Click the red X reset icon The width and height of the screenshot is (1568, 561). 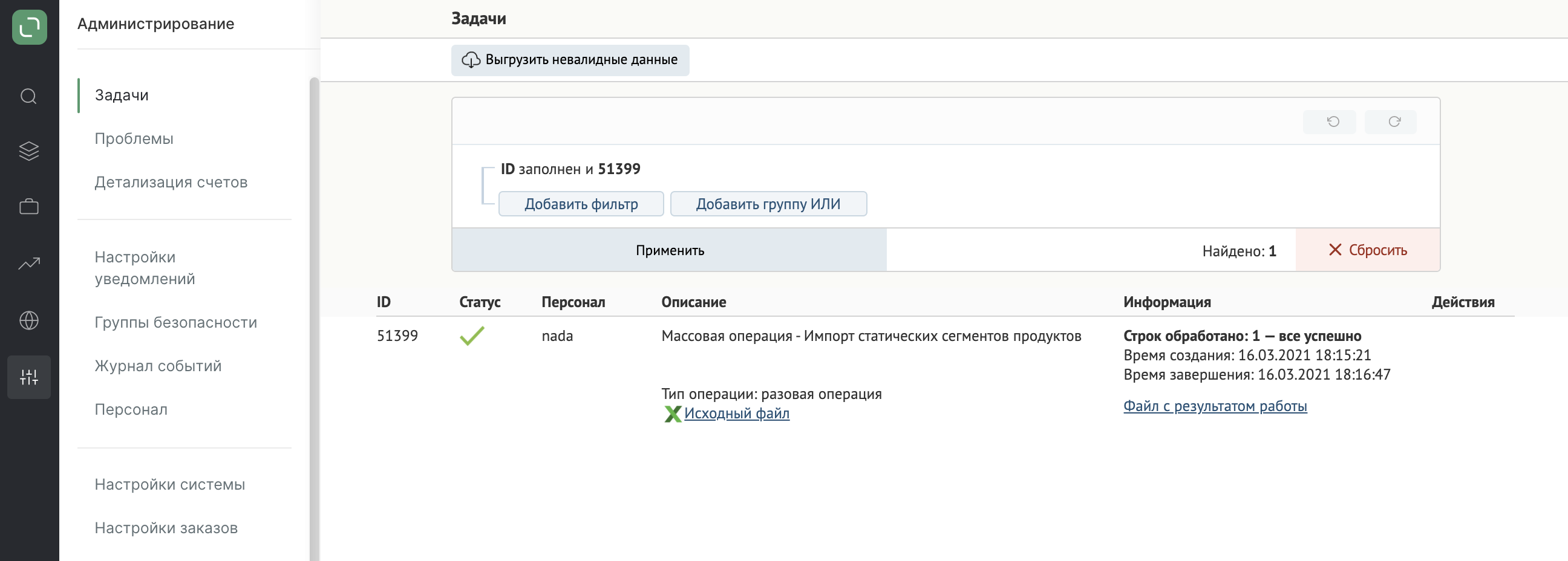[1335, 250]
